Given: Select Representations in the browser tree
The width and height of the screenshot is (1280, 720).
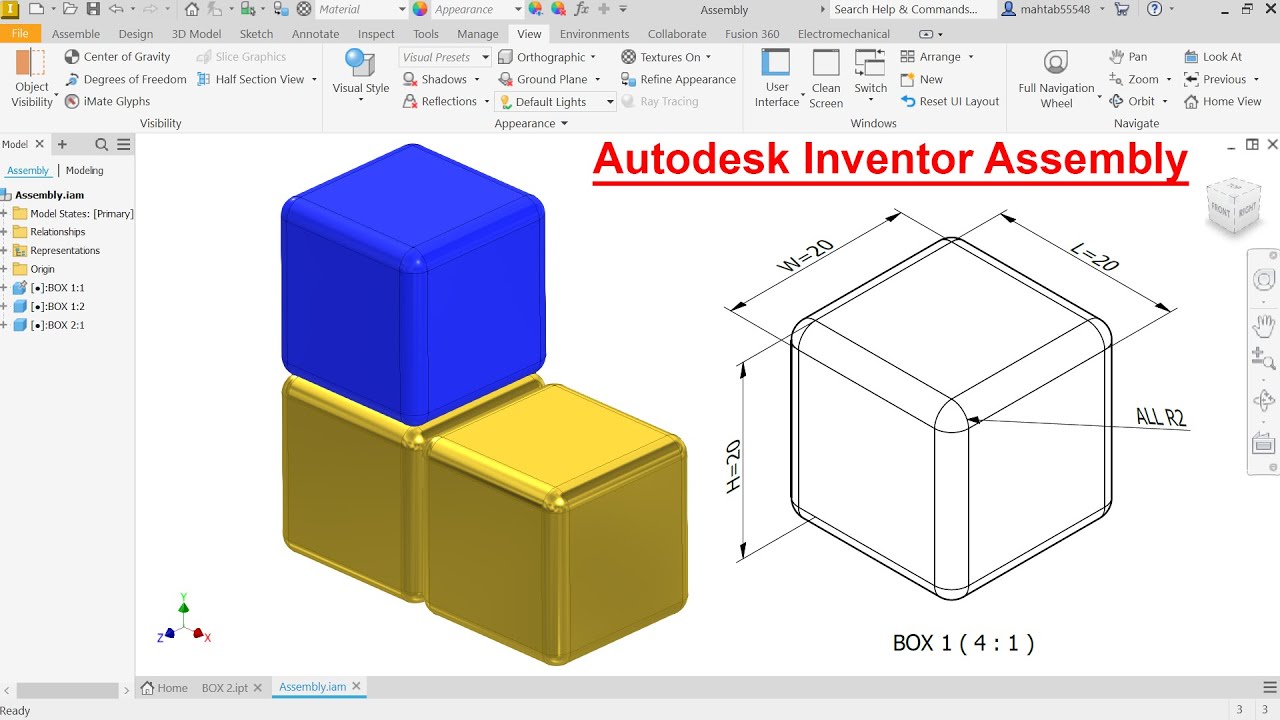Looking at the screenshot, I should pyautogui.click(x=64, y=250).
